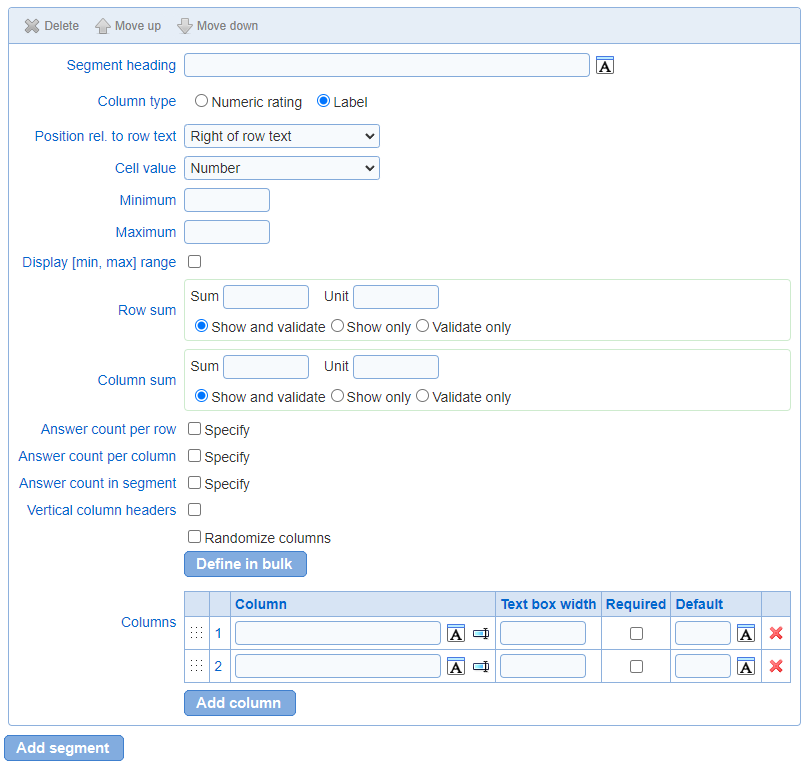Open text editor icon for column 2 default
Screen dimensions: 808x766
(x=746, y=667)
